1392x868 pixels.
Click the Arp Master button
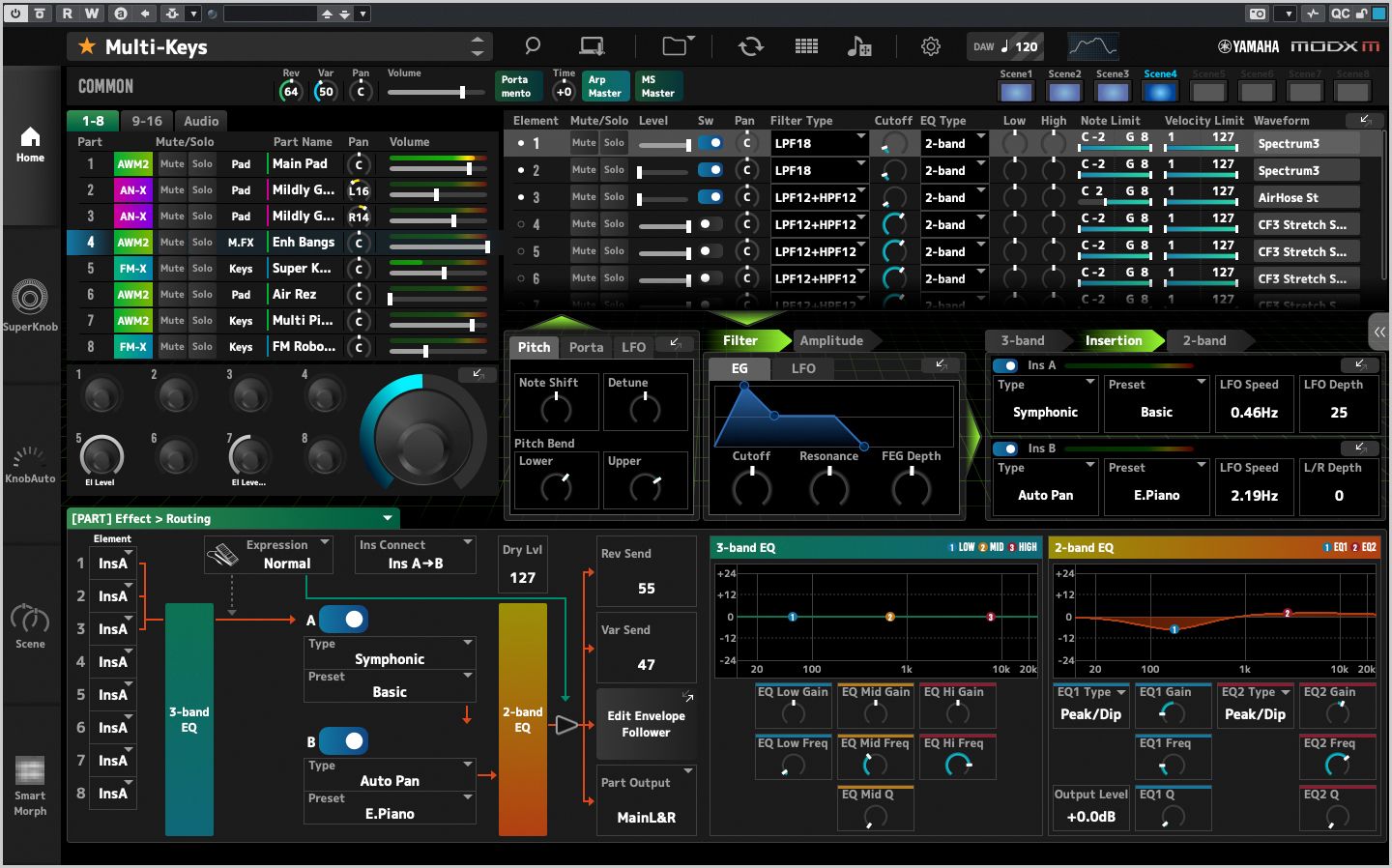605,86
